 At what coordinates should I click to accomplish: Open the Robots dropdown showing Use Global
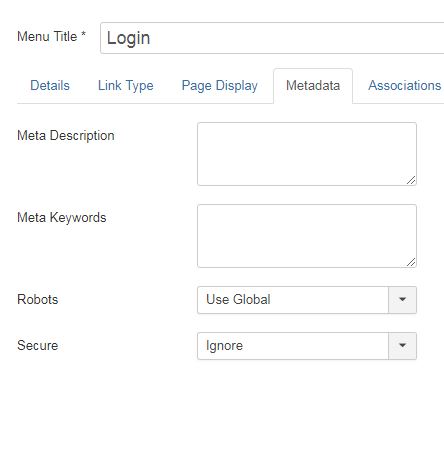click(307, 300)
